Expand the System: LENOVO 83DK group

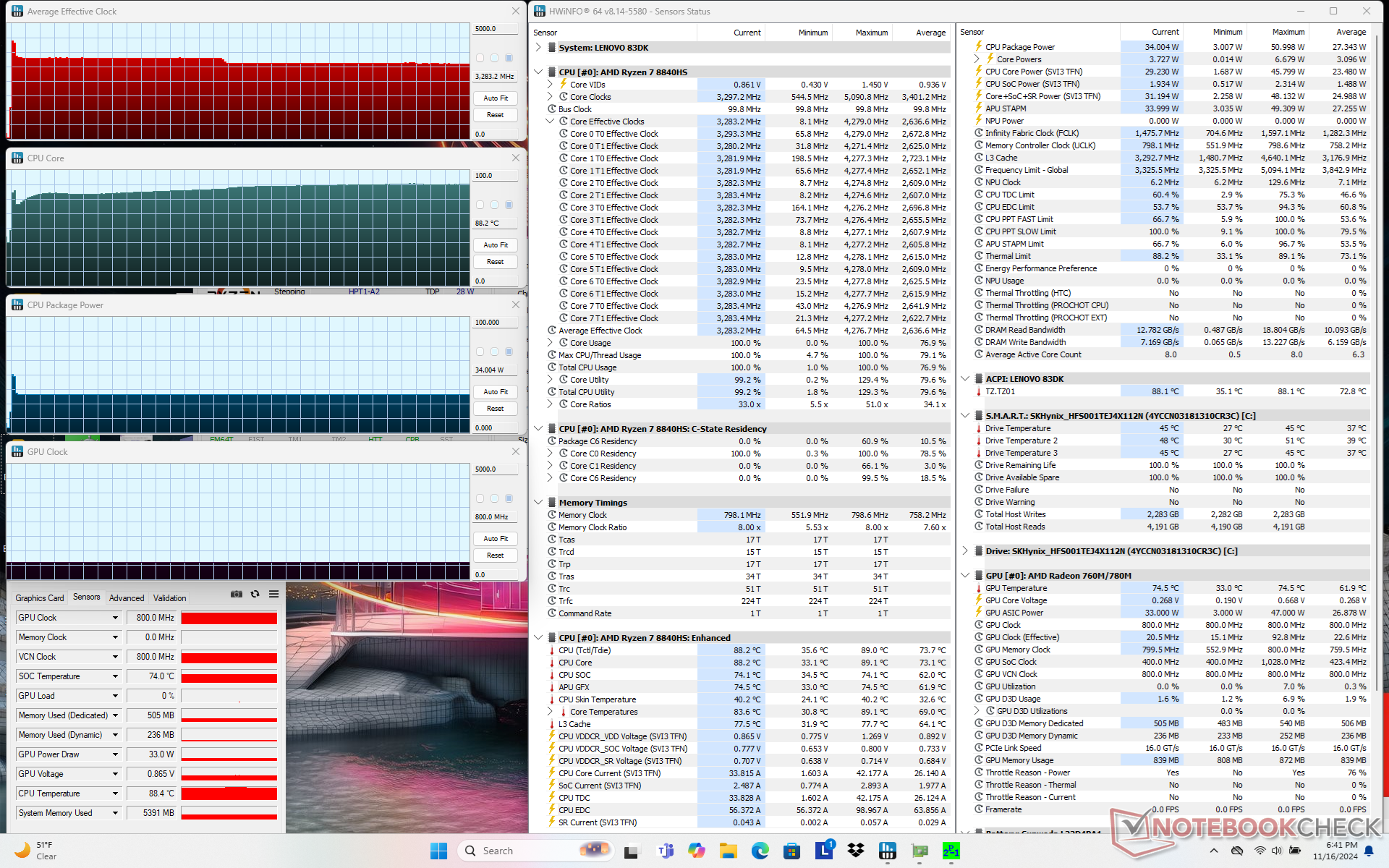point(538,48)
